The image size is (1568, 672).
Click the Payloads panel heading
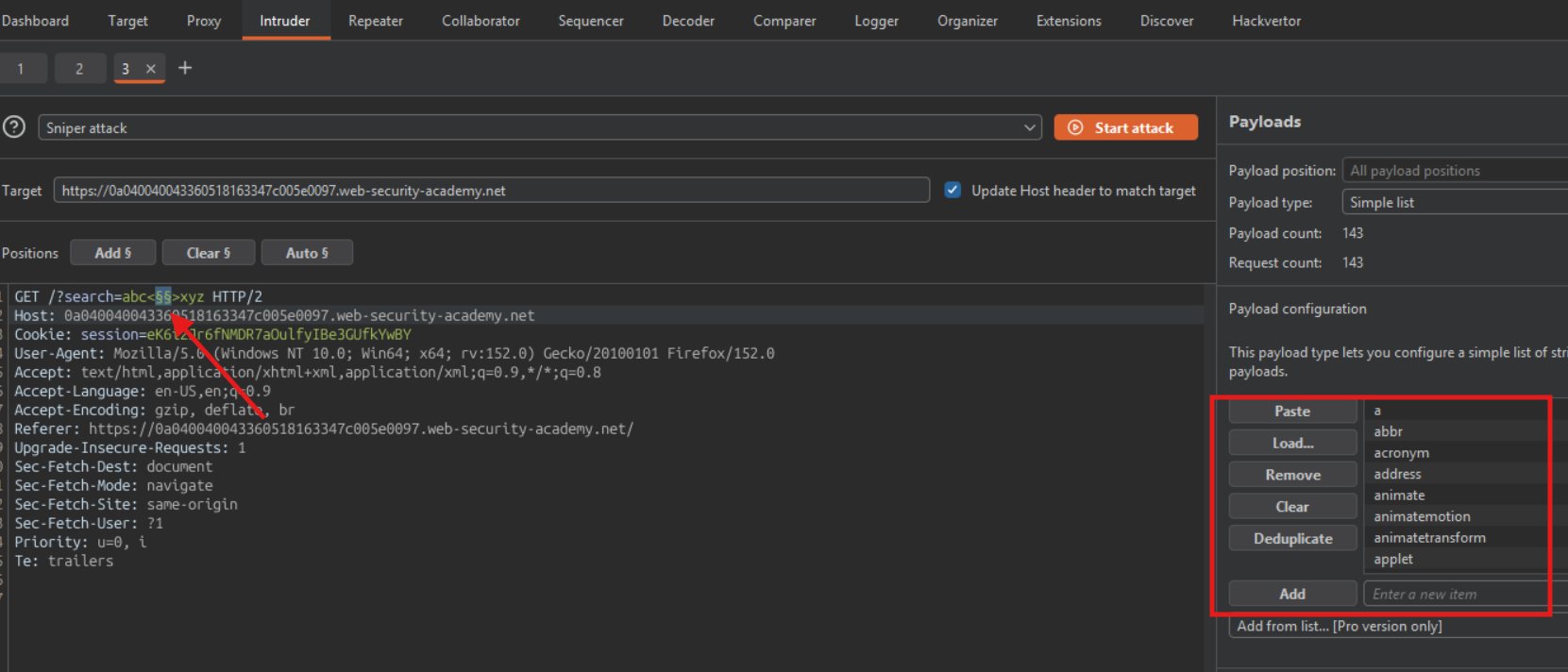[x=1265, y=122]
